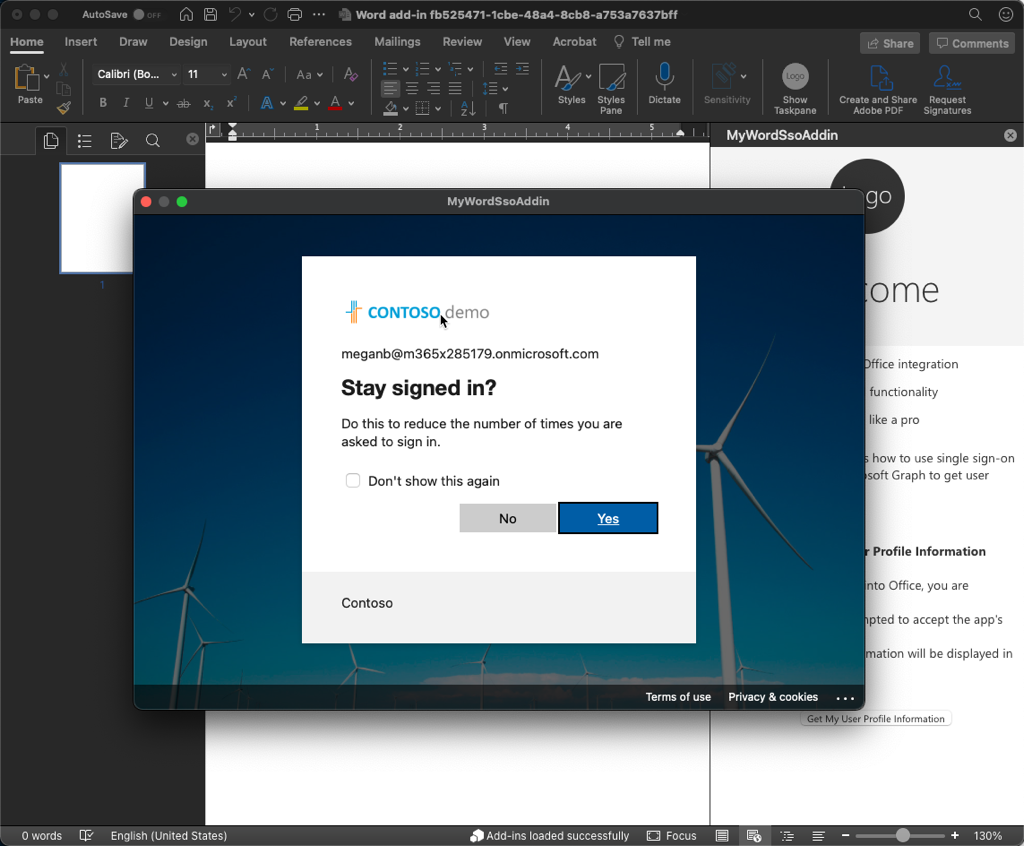The height and width of the screenshot is (846, 1024).
Task: Click the Print icon in title bar
Action: click(295, 14)
